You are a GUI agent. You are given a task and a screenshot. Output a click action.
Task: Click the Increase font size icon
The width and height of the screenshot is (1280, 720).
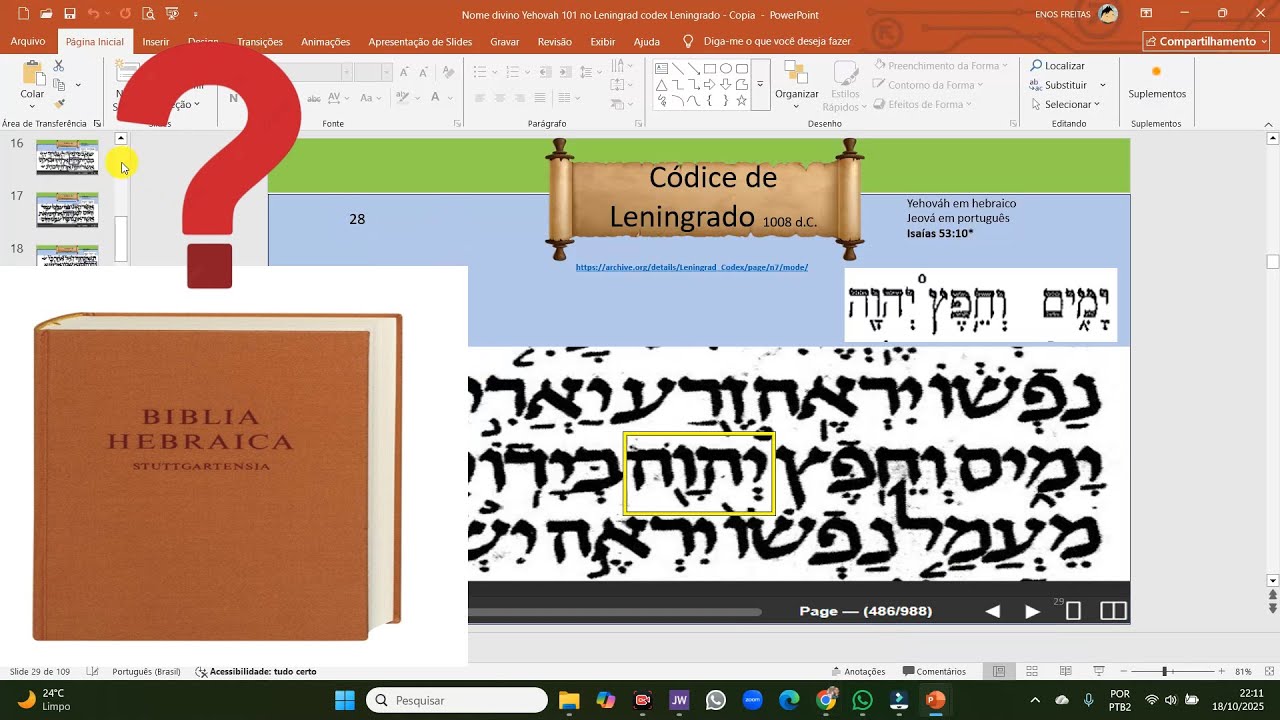404,72
